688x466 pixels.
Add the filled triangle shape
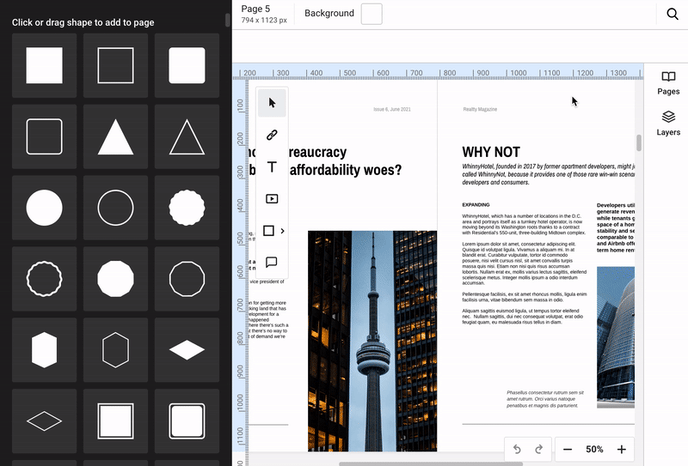(x=115, y=136)
